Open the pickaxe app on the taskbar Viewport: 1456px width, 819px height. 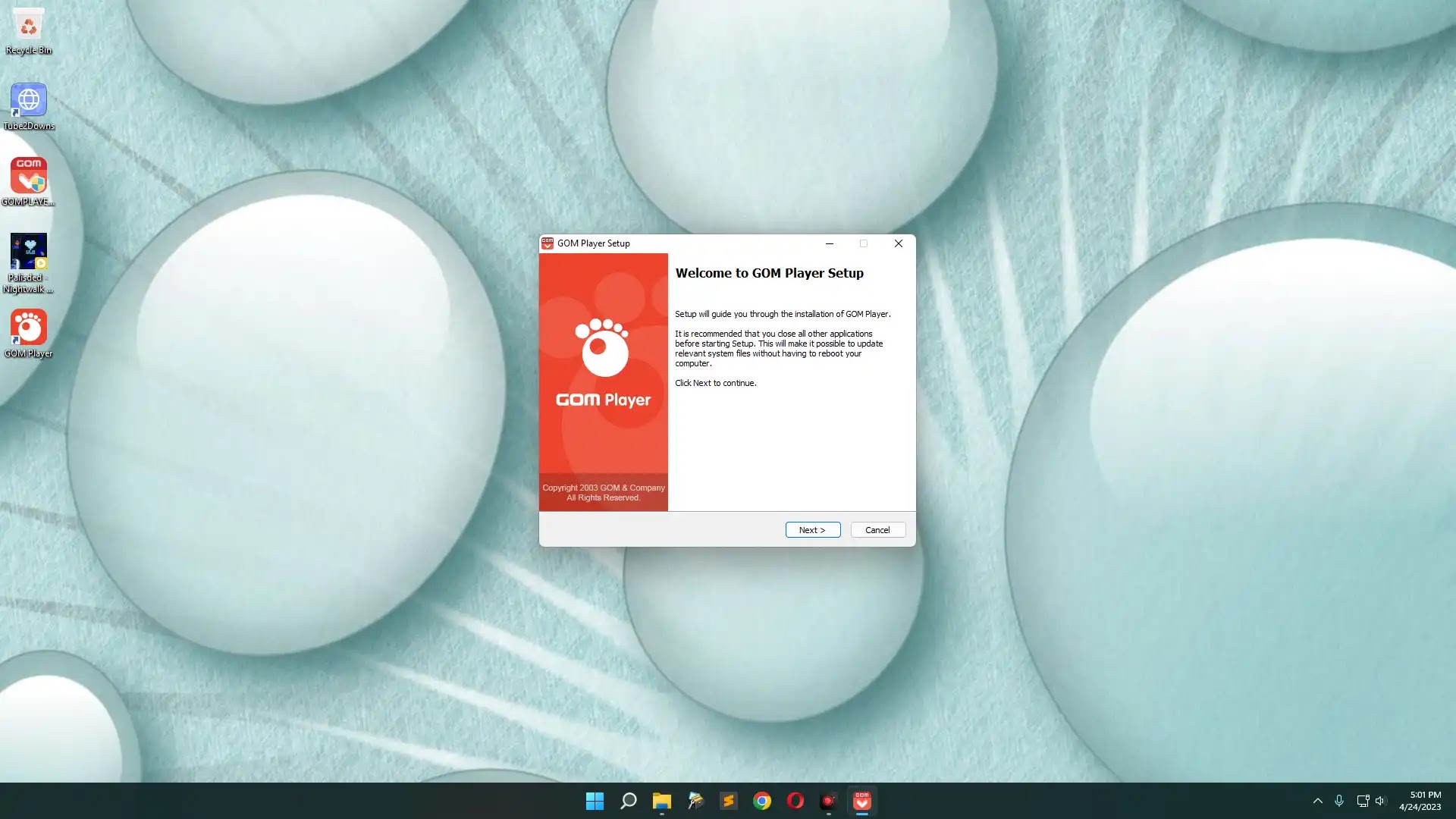click(695, 801)
